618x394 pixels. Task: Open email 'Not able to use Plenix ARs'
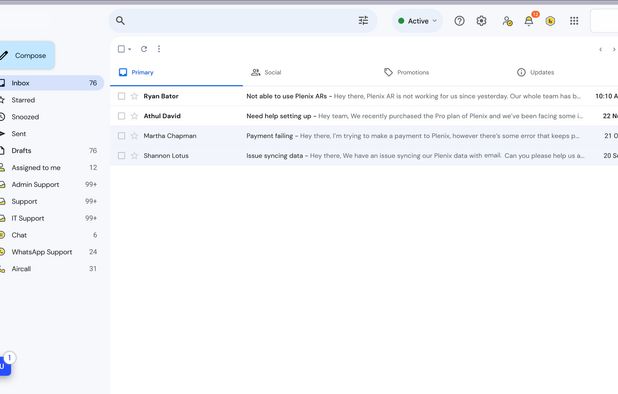pyautogui.click(x=364, y=96)
